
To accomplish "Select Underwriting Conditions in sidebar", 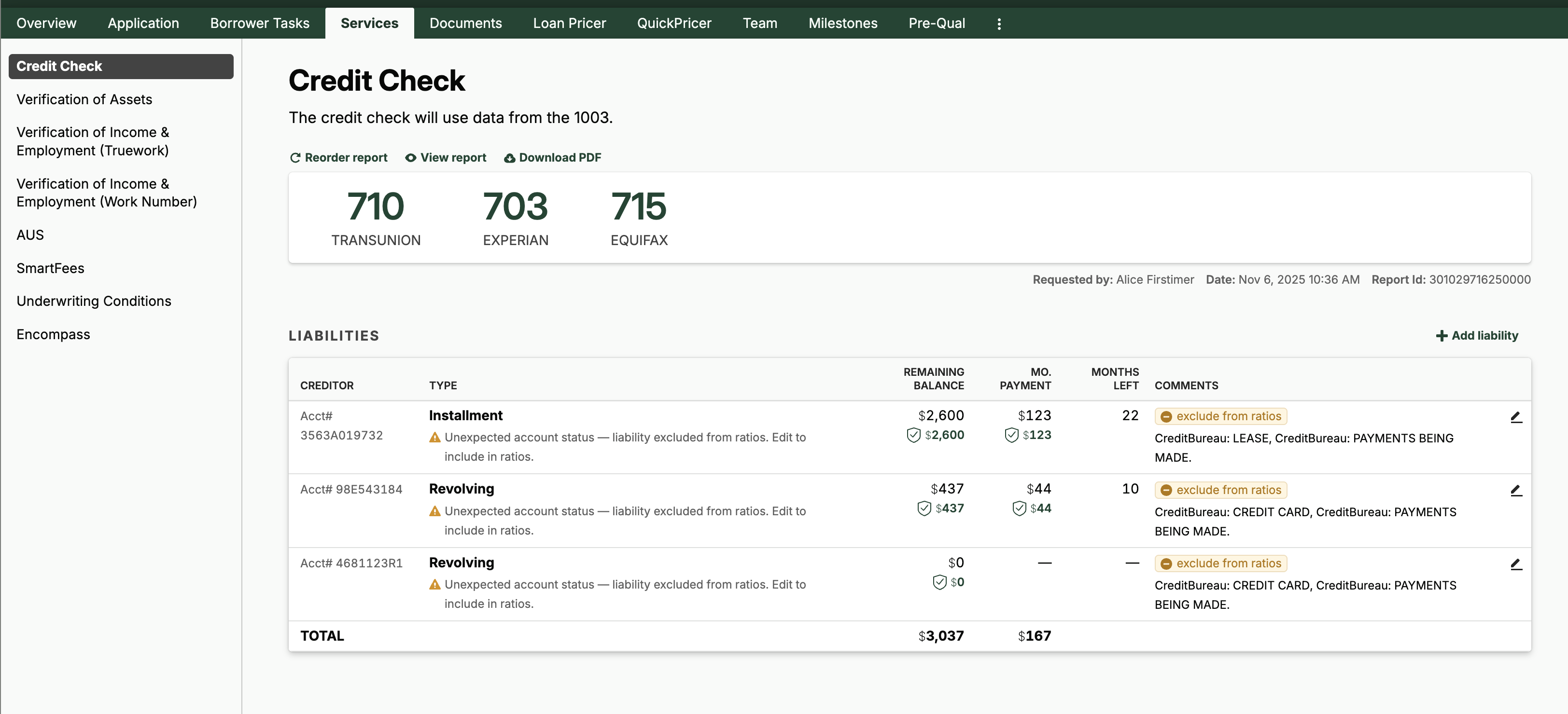I will point(94,302).
